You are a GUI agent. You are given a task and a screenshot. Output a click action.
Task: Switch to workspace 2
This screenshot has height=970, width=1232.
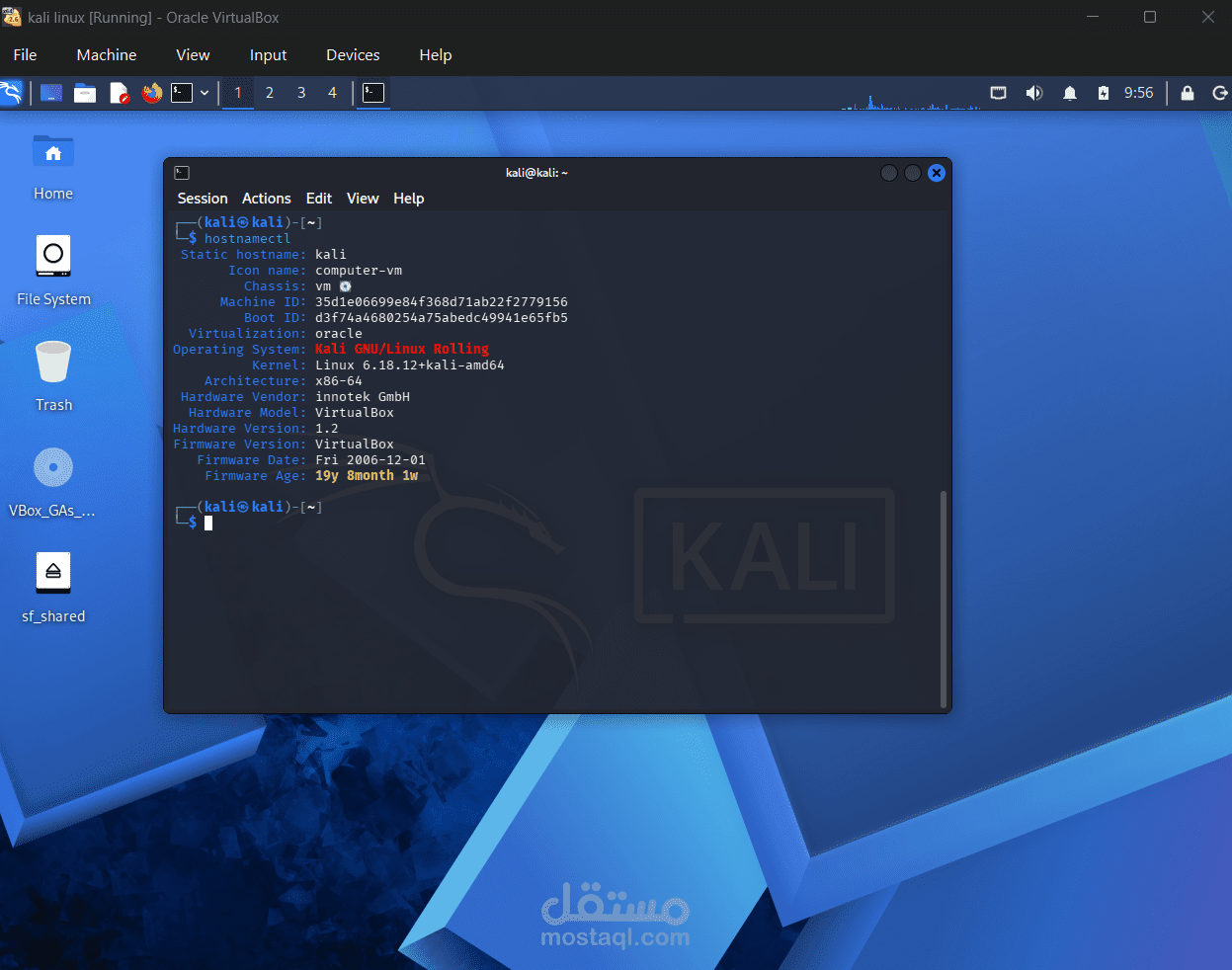pos(269,93)
